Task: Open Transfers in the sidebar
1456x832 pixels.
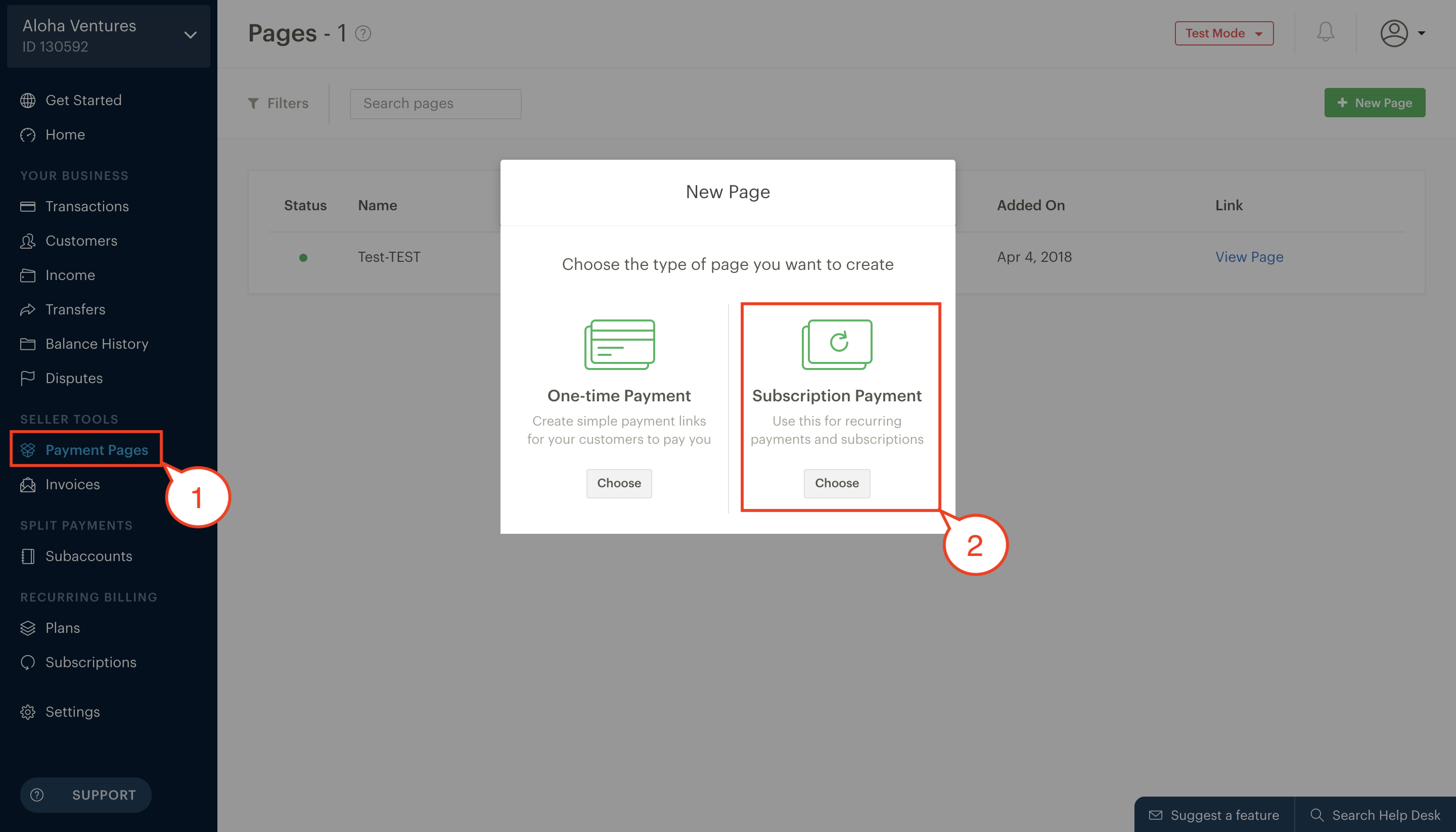Action: (63, 310)
